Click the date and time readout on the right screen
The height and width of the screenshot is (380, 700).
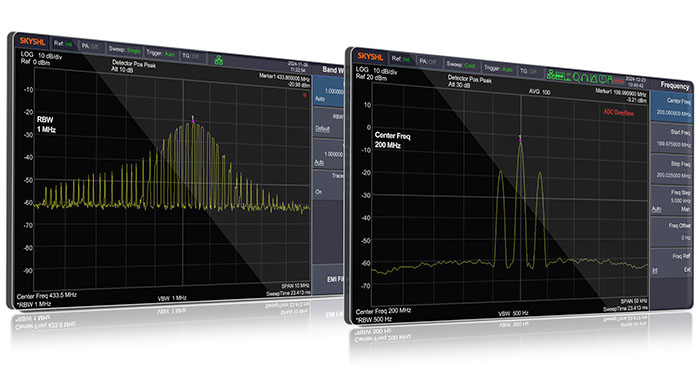click(x=635, y=82)
